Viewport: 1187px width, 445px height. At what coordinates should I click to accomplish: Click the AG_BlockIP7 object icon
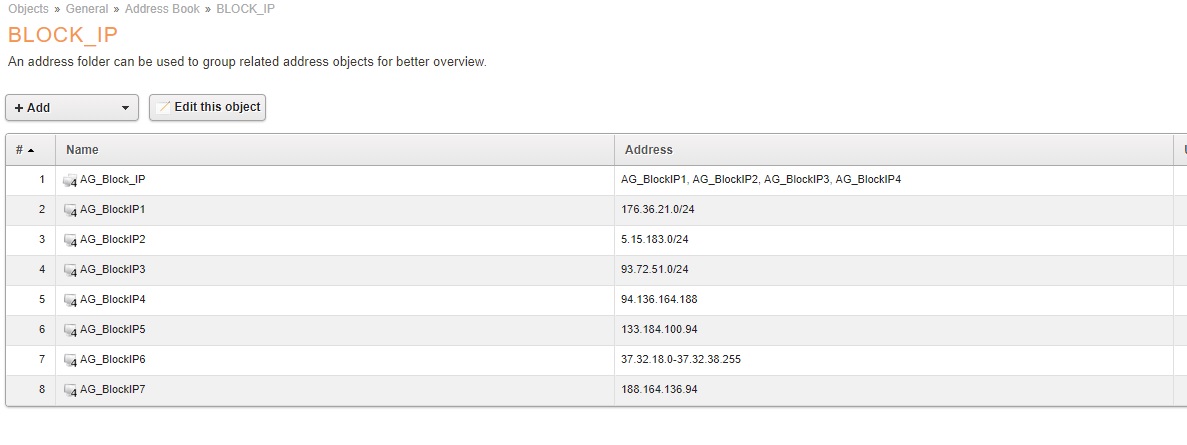tap(70, 390)
